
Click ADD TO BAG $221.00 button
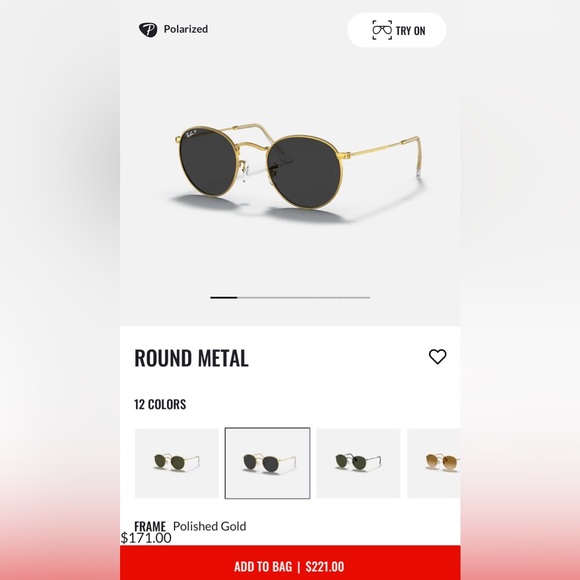coord(290,566)
